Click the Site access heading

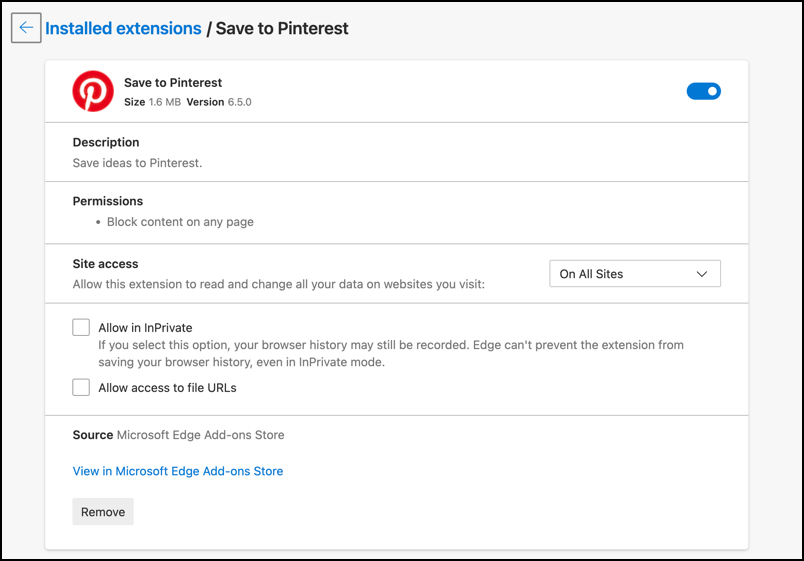[106, 264]
